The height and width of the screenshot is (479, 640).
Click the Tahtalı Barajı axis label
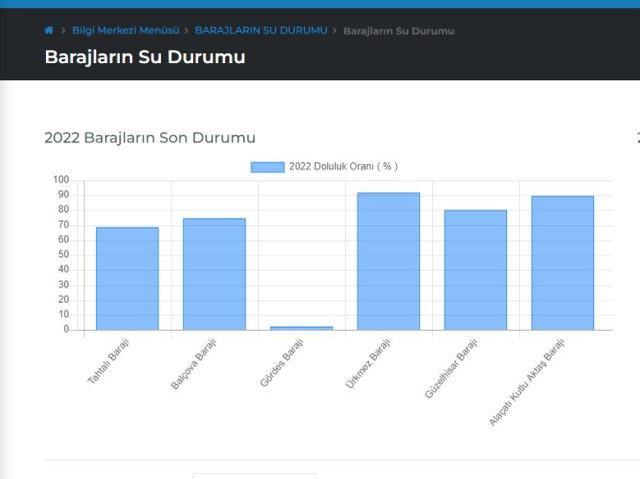tap(108, 361)
